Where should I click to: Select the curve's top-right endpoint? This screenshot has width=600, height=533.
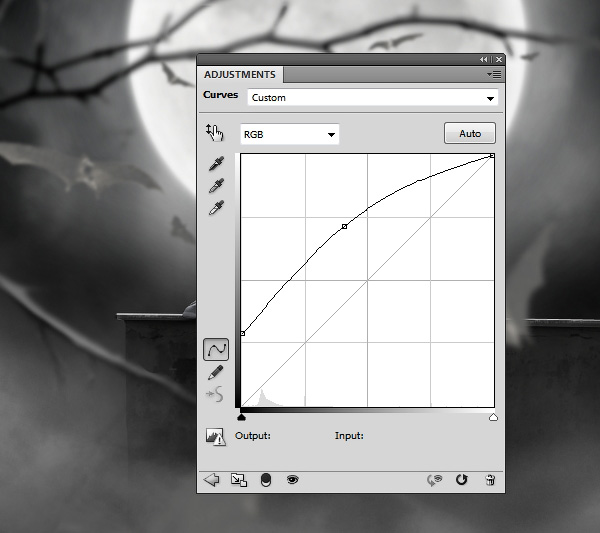[x=492, y=156]
